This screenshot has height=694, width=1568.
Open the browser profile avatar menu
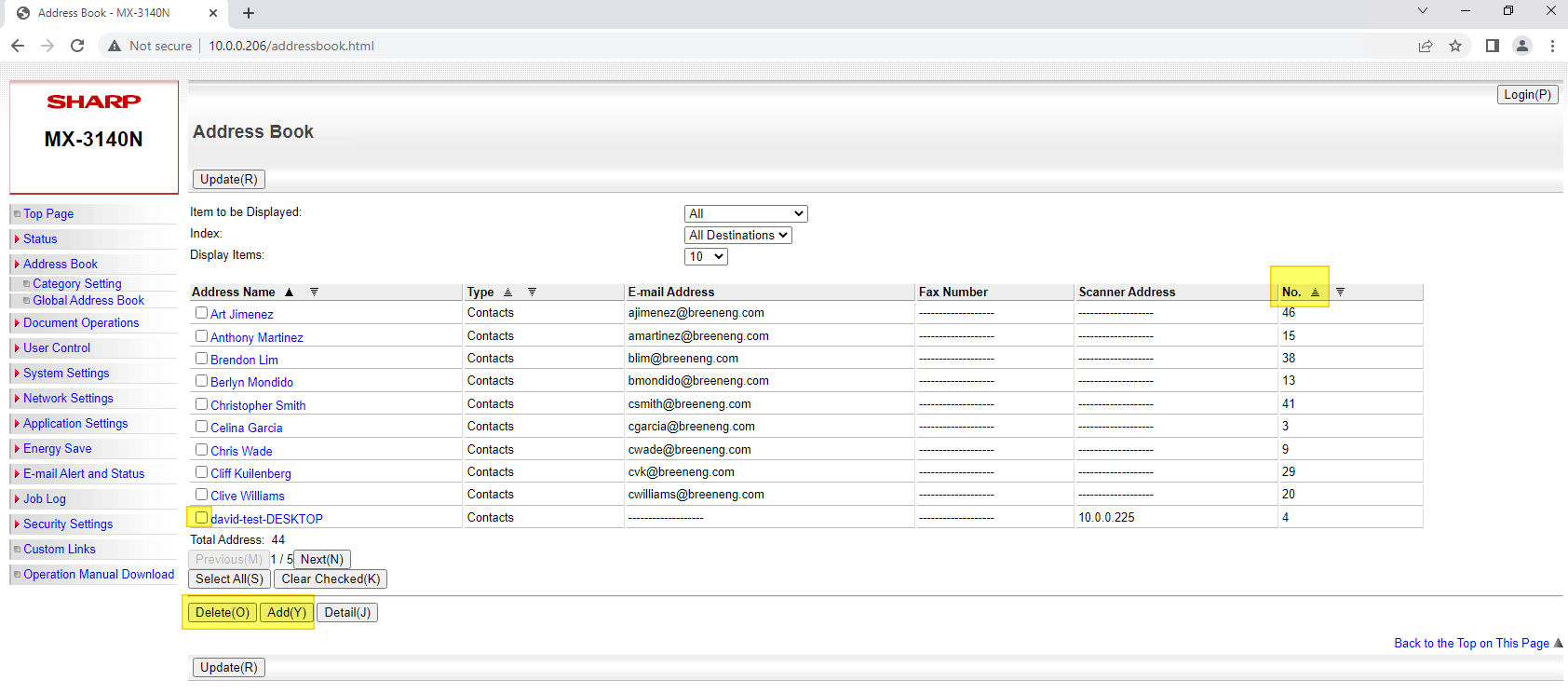pos(1522,46)
